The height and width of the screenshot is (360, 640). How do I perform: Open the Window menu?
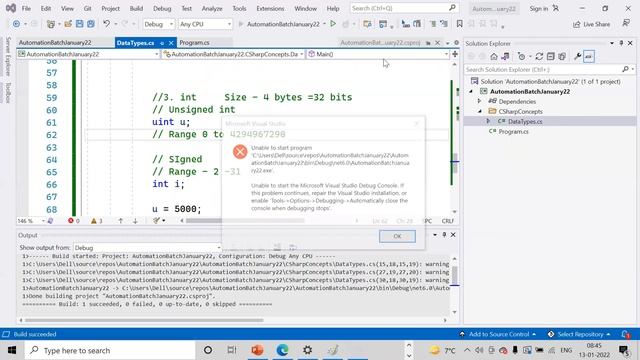[305, 8]
